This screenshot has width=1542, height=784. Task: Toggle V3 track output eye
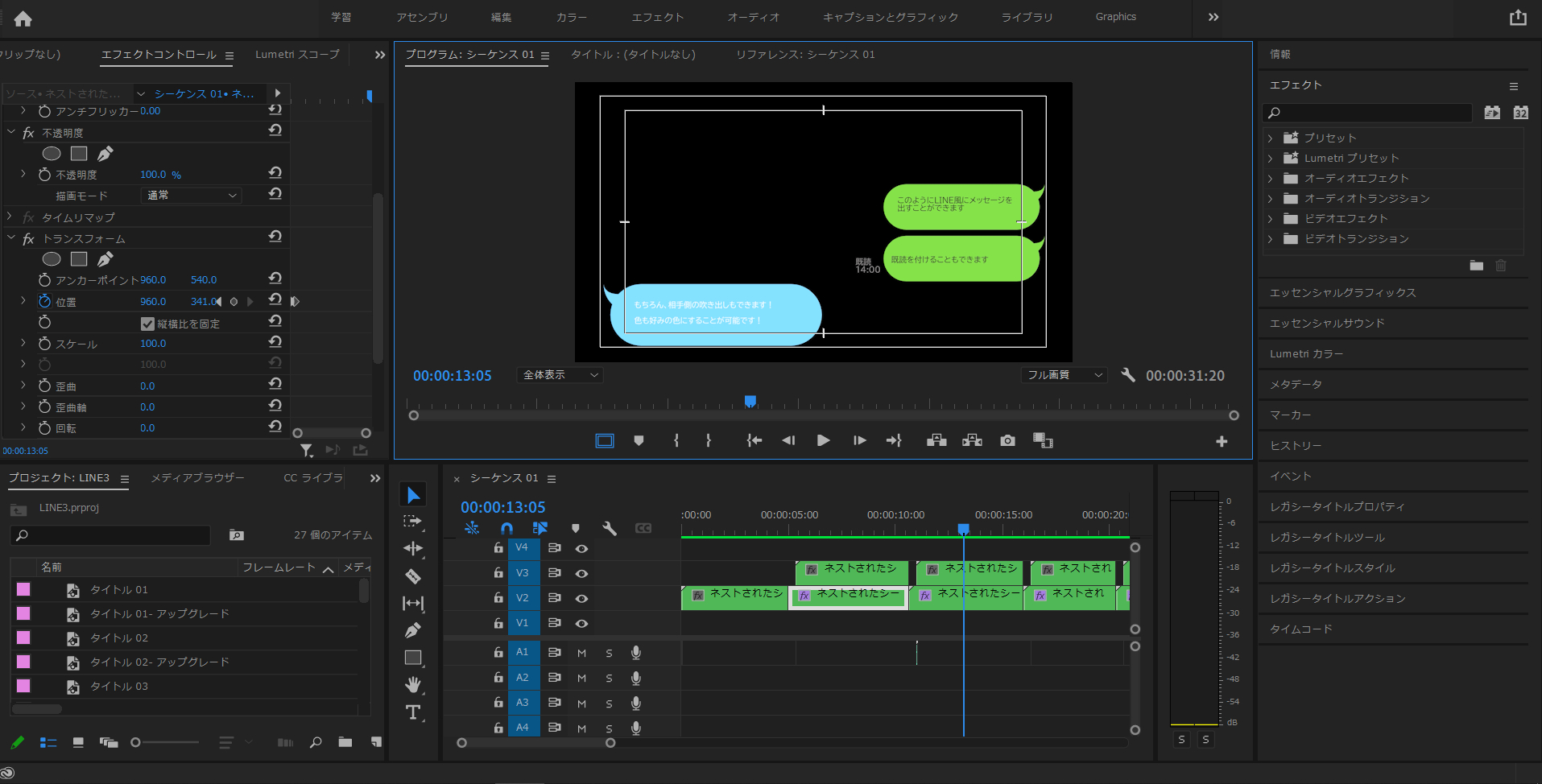[x=581, y=573]
